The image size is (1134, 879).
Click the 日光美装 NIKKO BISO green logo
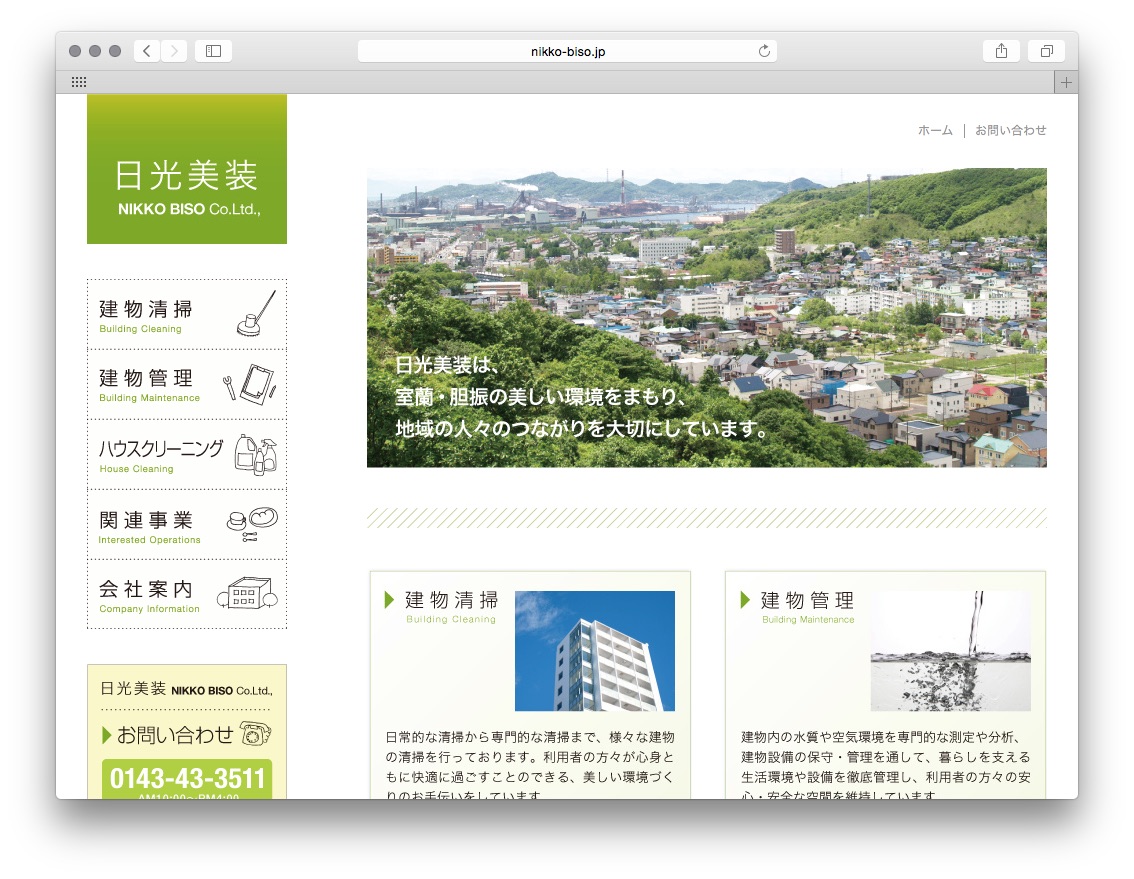pos(187,169)
